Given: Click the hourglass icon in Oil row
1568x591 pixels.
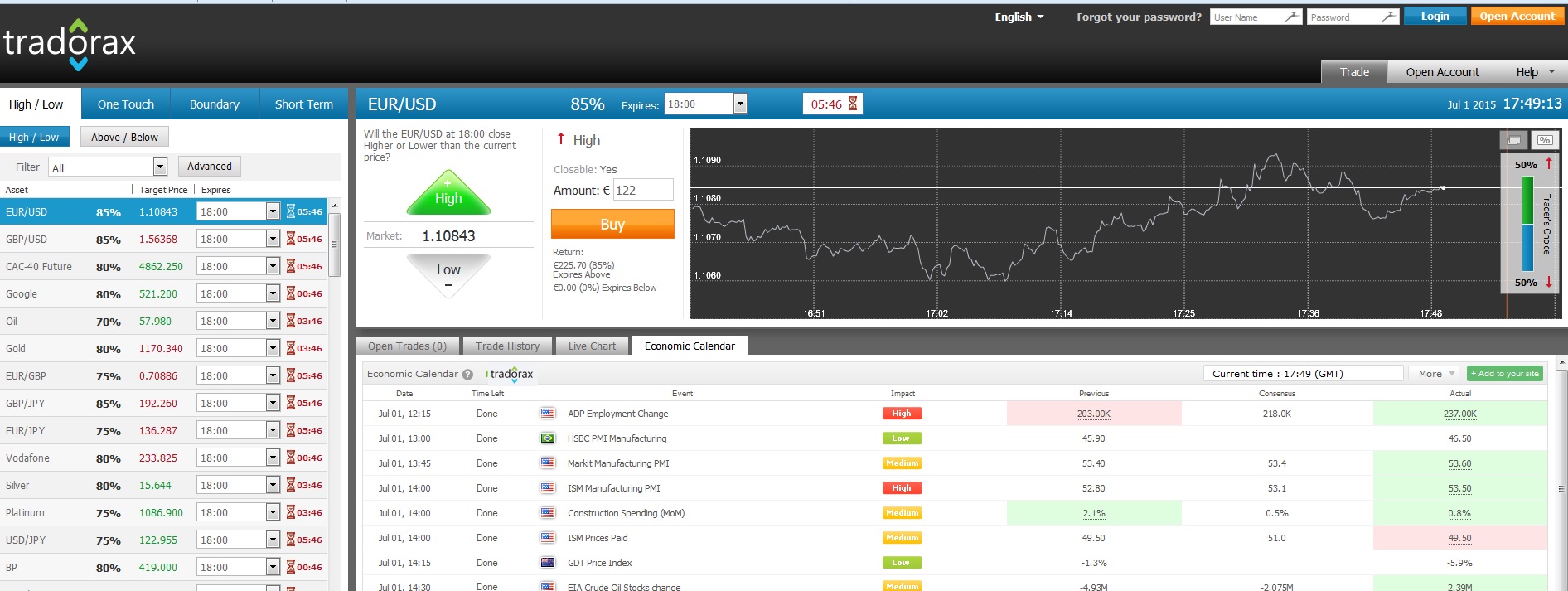Looking at the screenshot, I should (291, 321).
